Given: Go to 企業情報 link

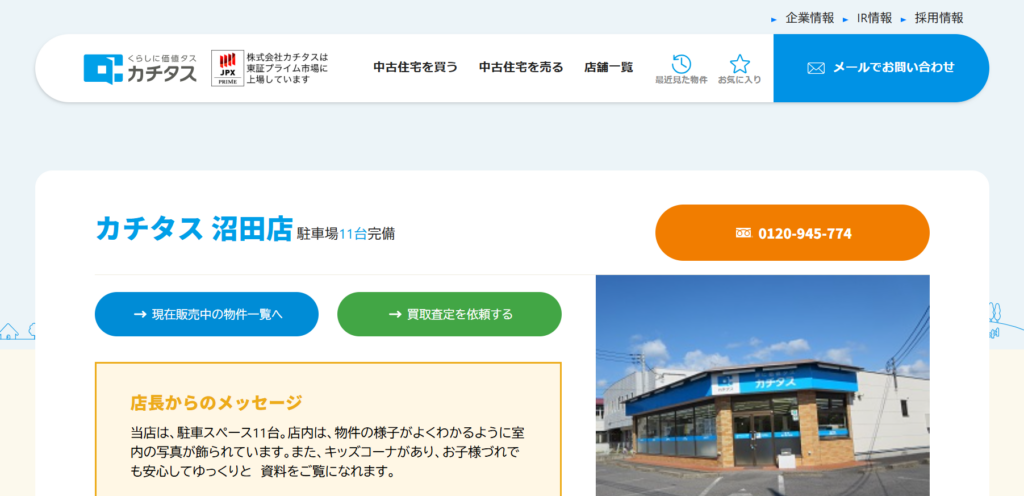Looking at the screenshot, I should pyautogui.click(x=809, y=18).
